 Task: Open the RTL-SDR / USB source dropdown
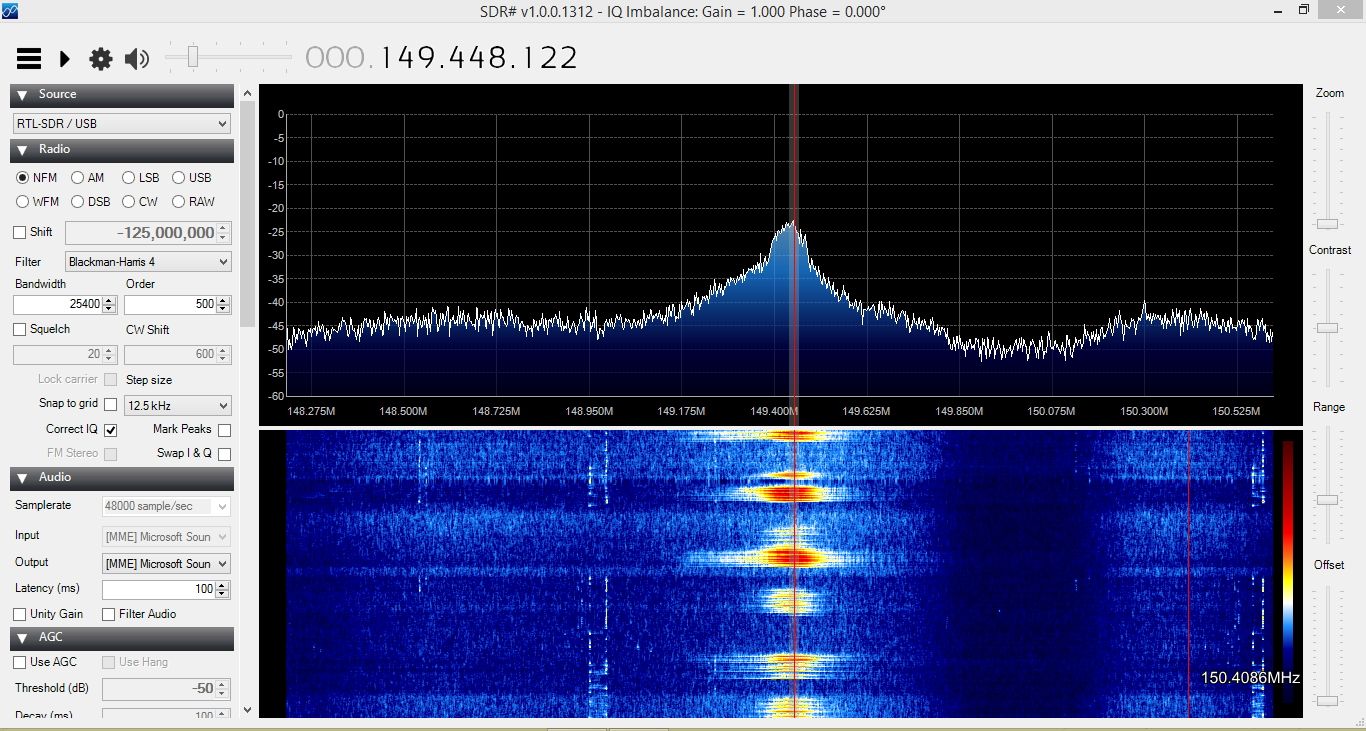click(x=122, y=124)
